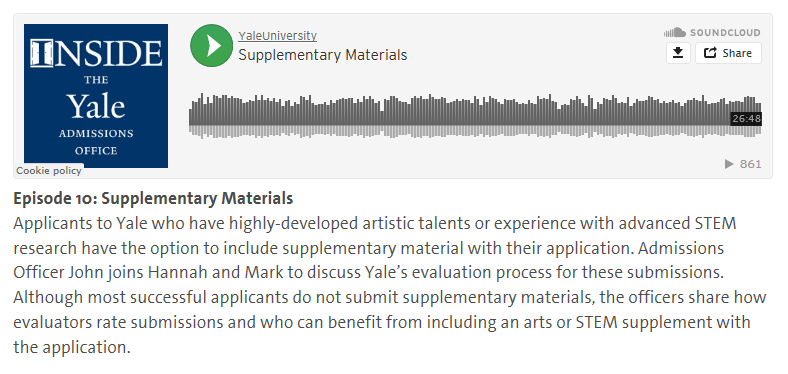Click the ADMISSIONS OFFICE text in artwork

point(96,142)
